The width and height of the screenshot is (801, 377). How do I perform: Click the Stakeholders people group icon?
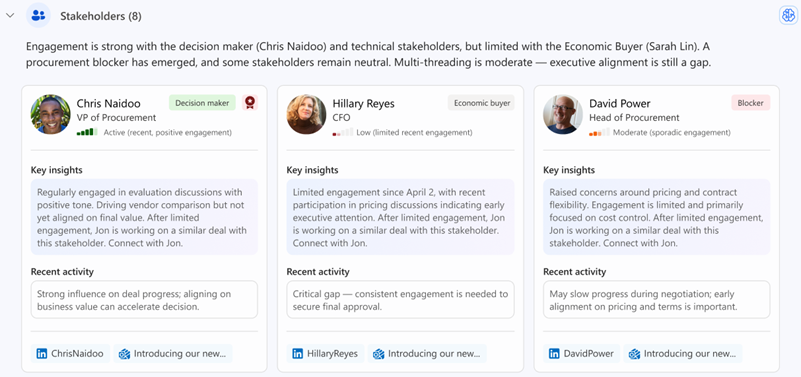[x=38, y=15]
